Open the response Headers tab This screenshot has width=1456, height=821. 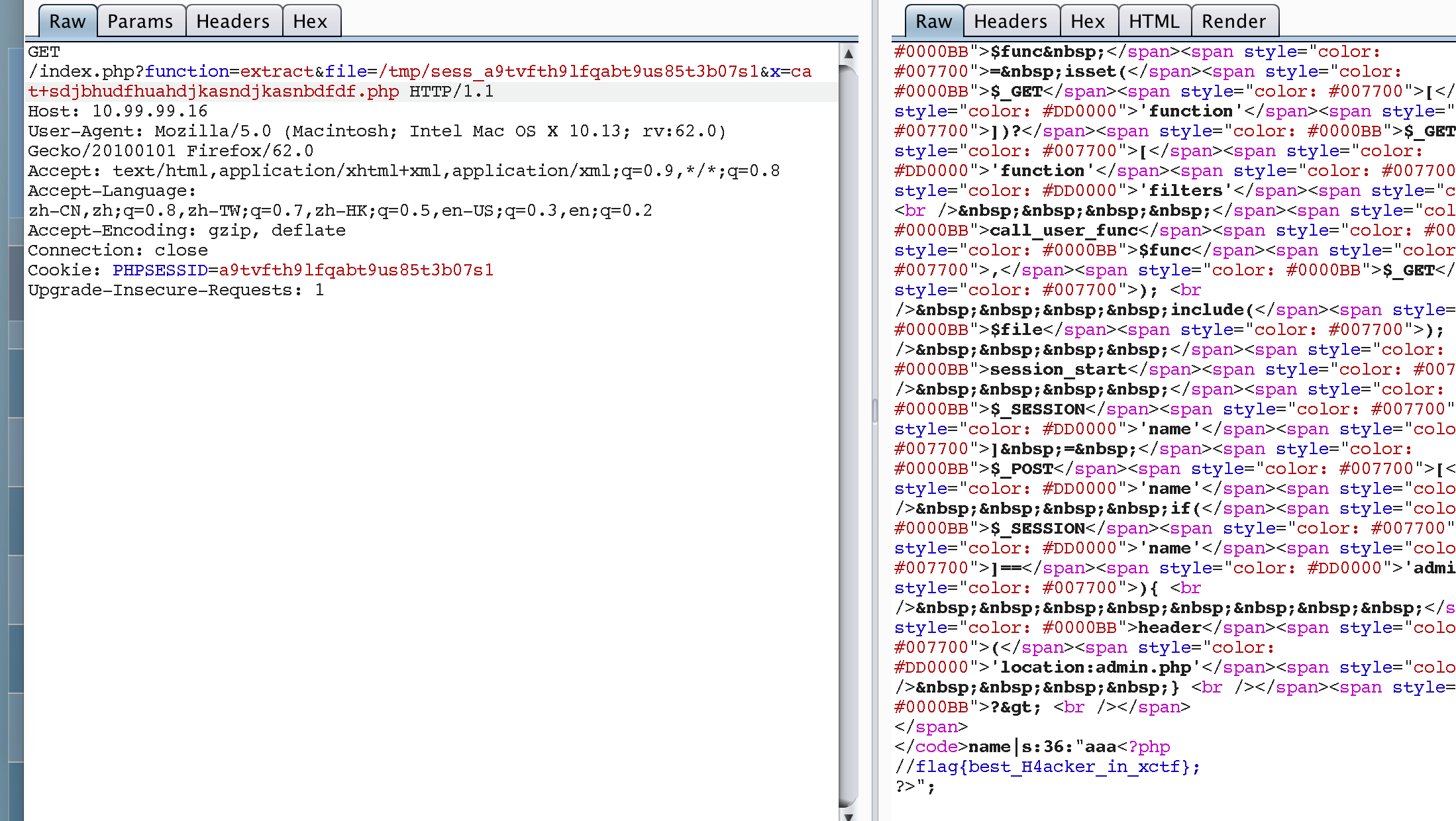(x=1010, y=21)
